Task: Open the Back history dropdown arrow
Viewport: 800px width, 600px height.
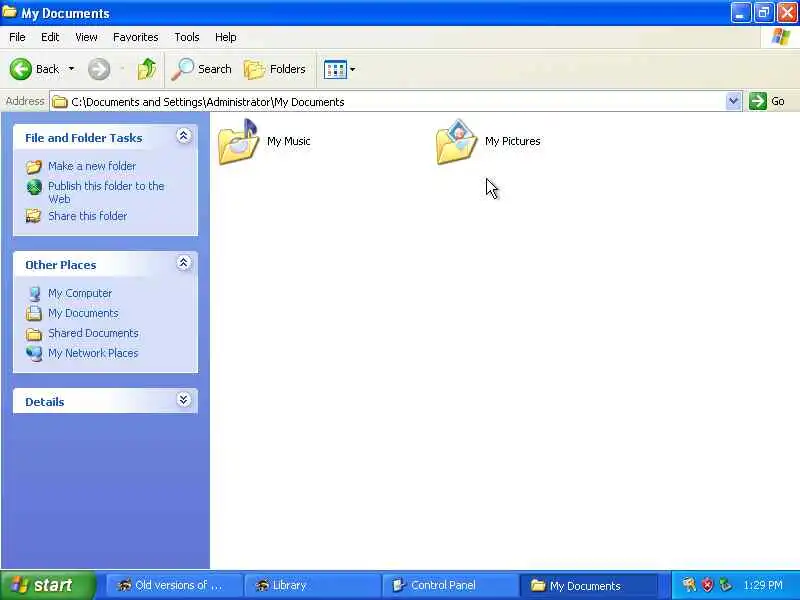Action: [x=71, y=69]
